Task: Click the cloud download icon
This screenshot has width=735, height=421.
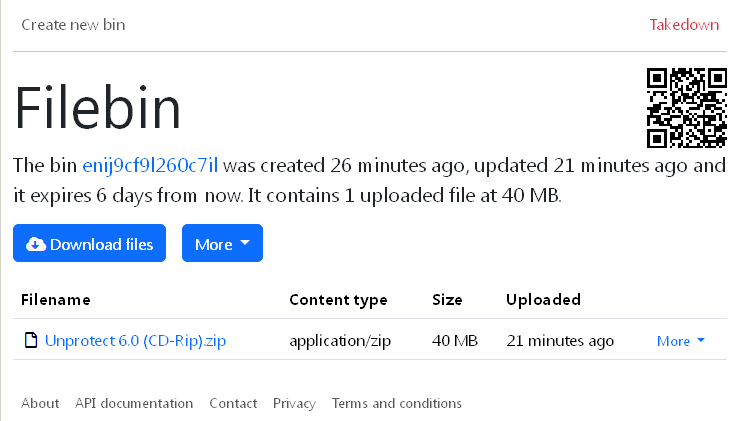Action: (x=36, y=244)
